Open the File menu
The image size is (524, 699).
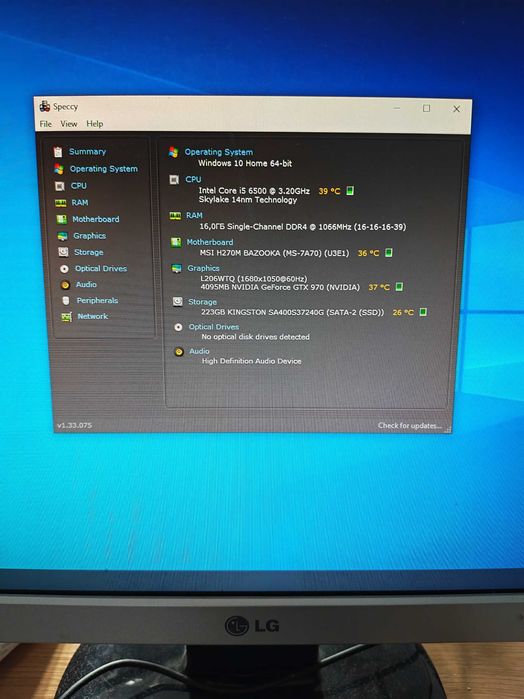click(45, 124)
